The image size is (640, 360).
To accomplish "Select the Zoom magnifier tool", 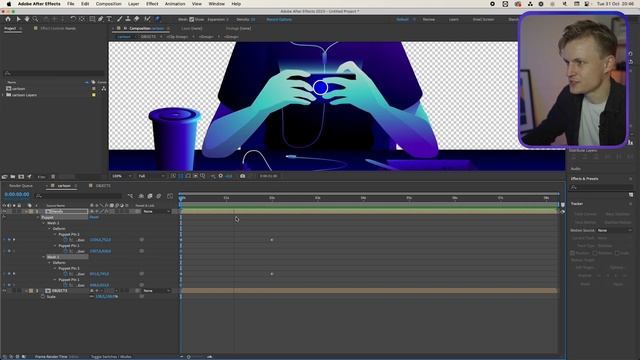I will [36, 19].
